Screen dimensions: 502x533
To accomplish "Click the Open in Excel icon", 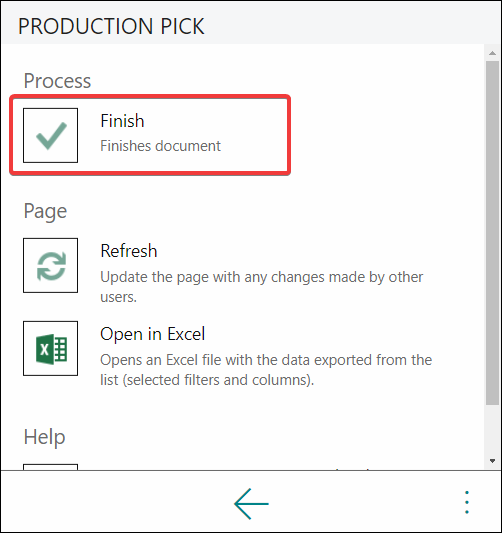I will pos(50,348).
